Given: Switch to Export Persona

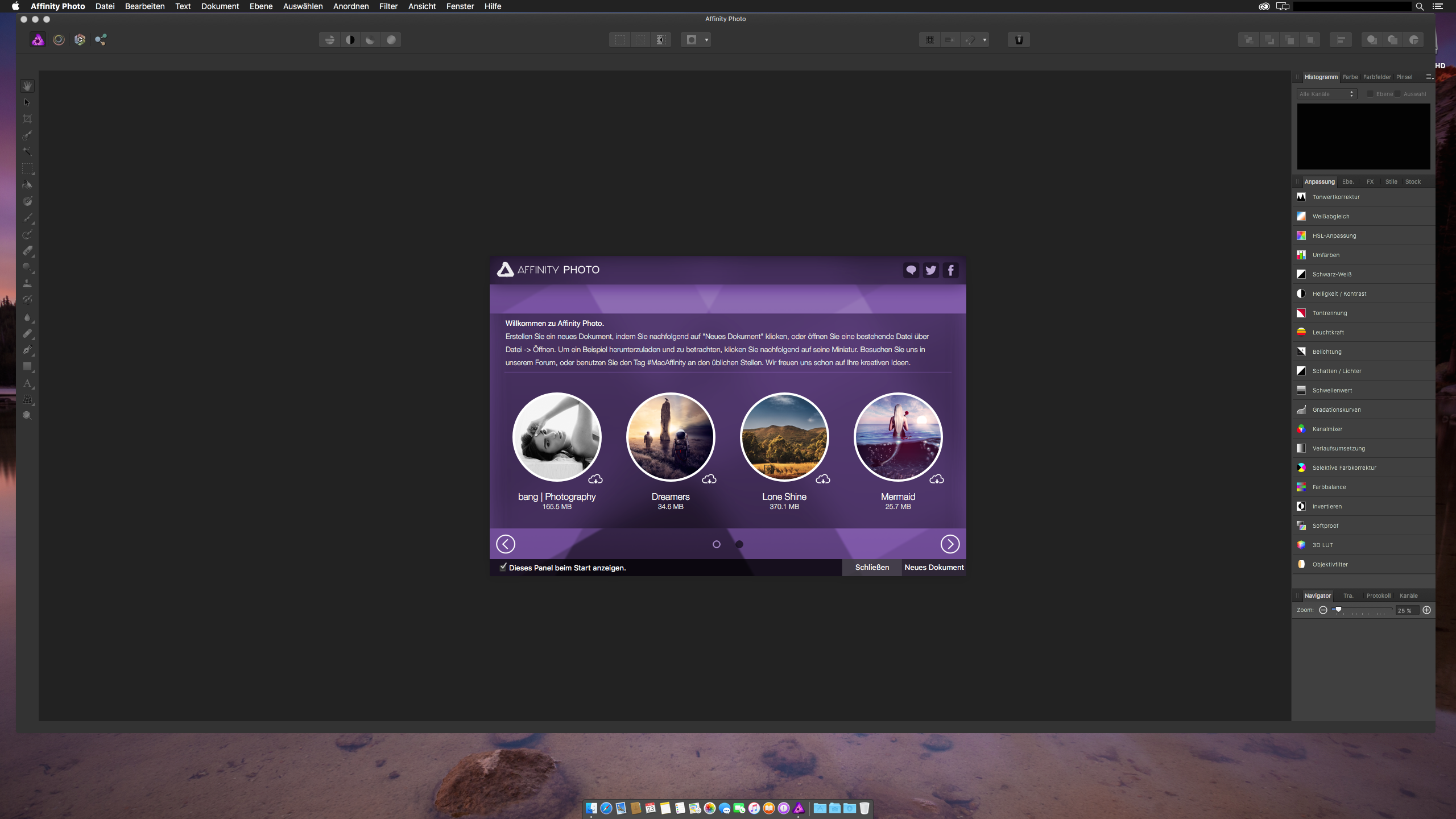Looking at the screenshot, I should (x=101, y=40).
